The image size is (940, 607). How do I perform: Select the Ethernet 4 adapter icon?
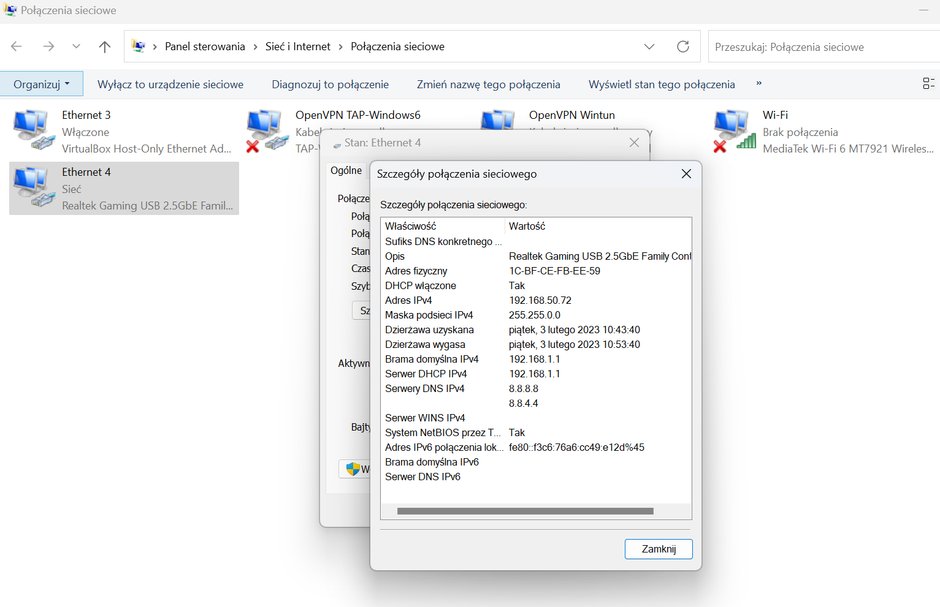[31, 187]
